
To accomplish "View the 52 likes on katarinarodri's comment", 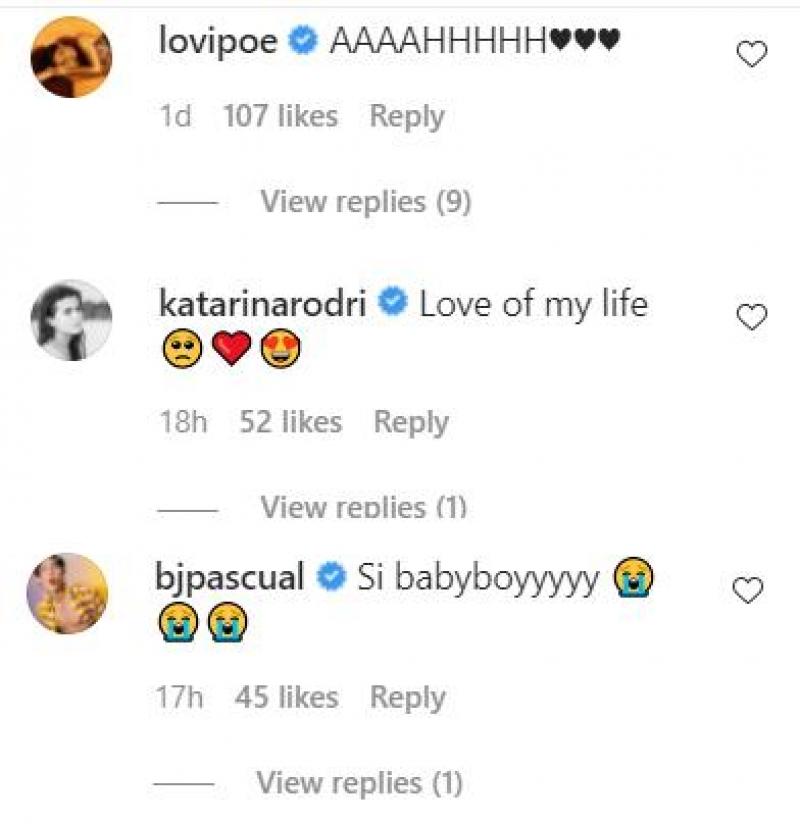I will point(290,422).
